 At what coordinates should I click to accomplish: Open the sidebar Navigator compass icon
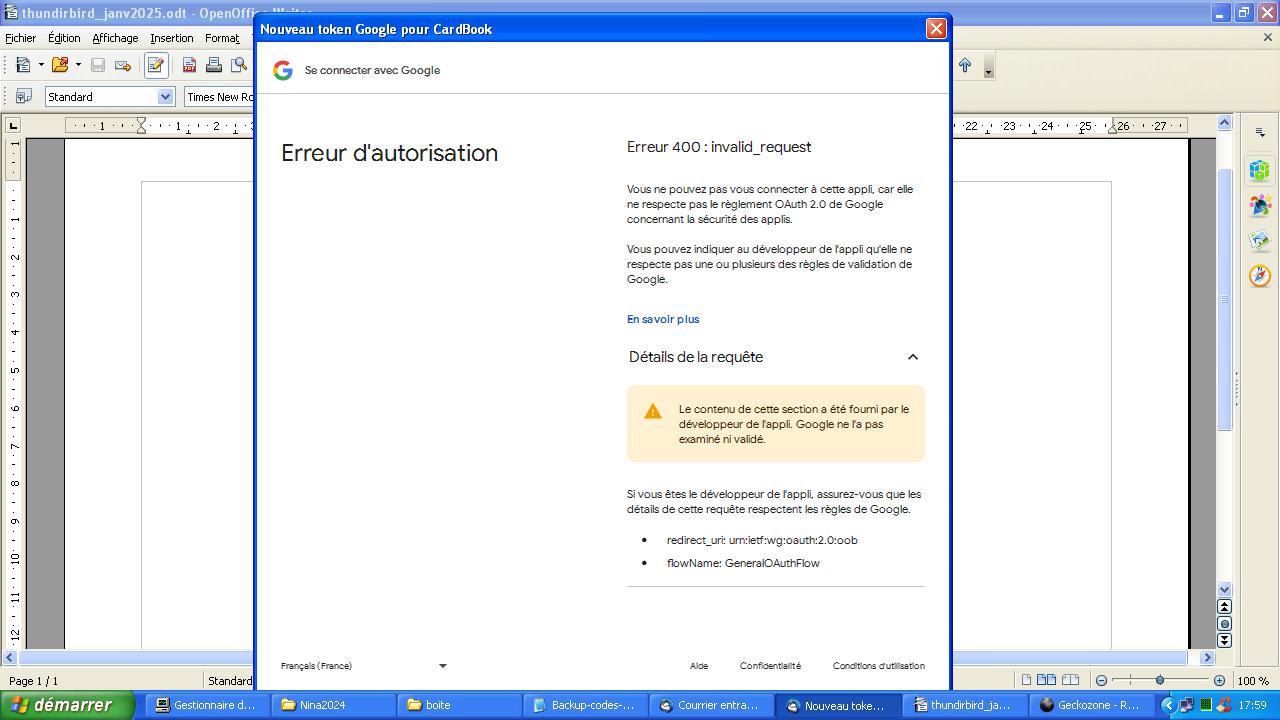pyautogui.click(x=1260, y=275)
